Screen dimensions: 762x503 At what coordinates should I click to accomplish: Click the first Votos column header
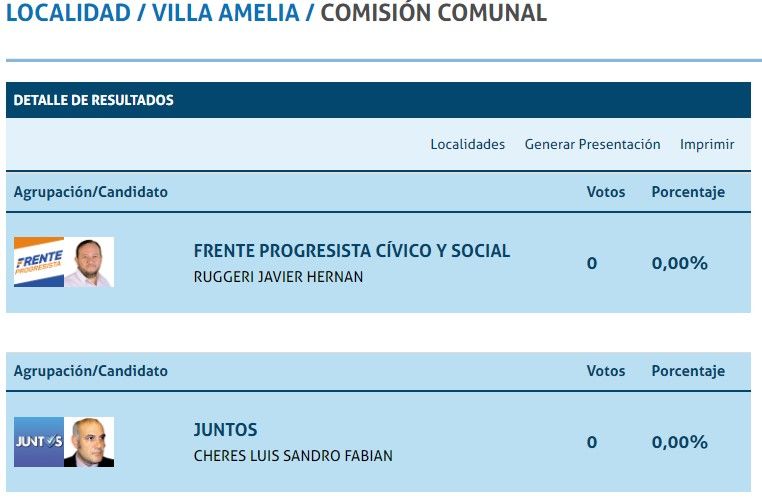tap(605, 192)
